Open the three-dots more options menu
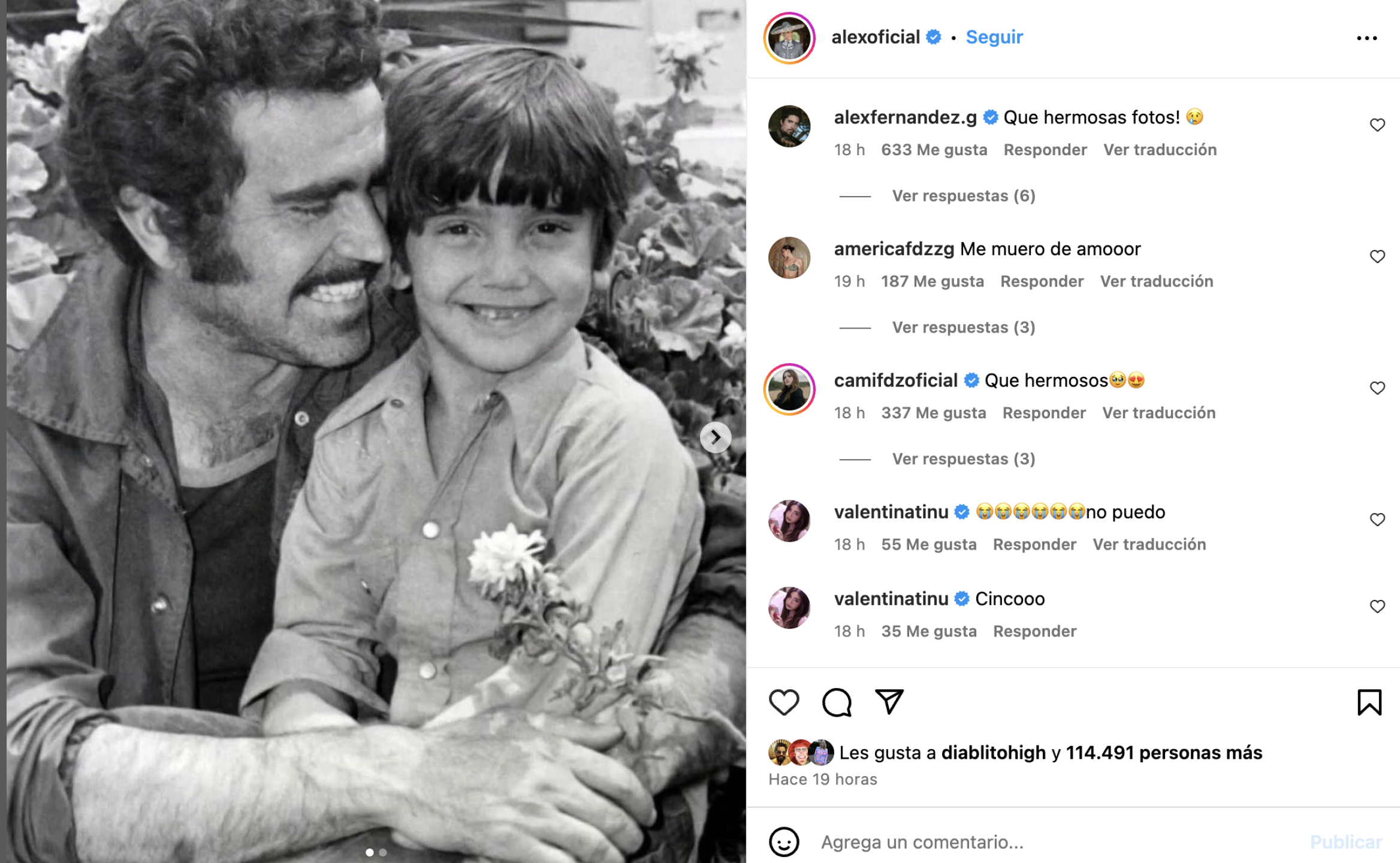 click(x=1366, y=38)
